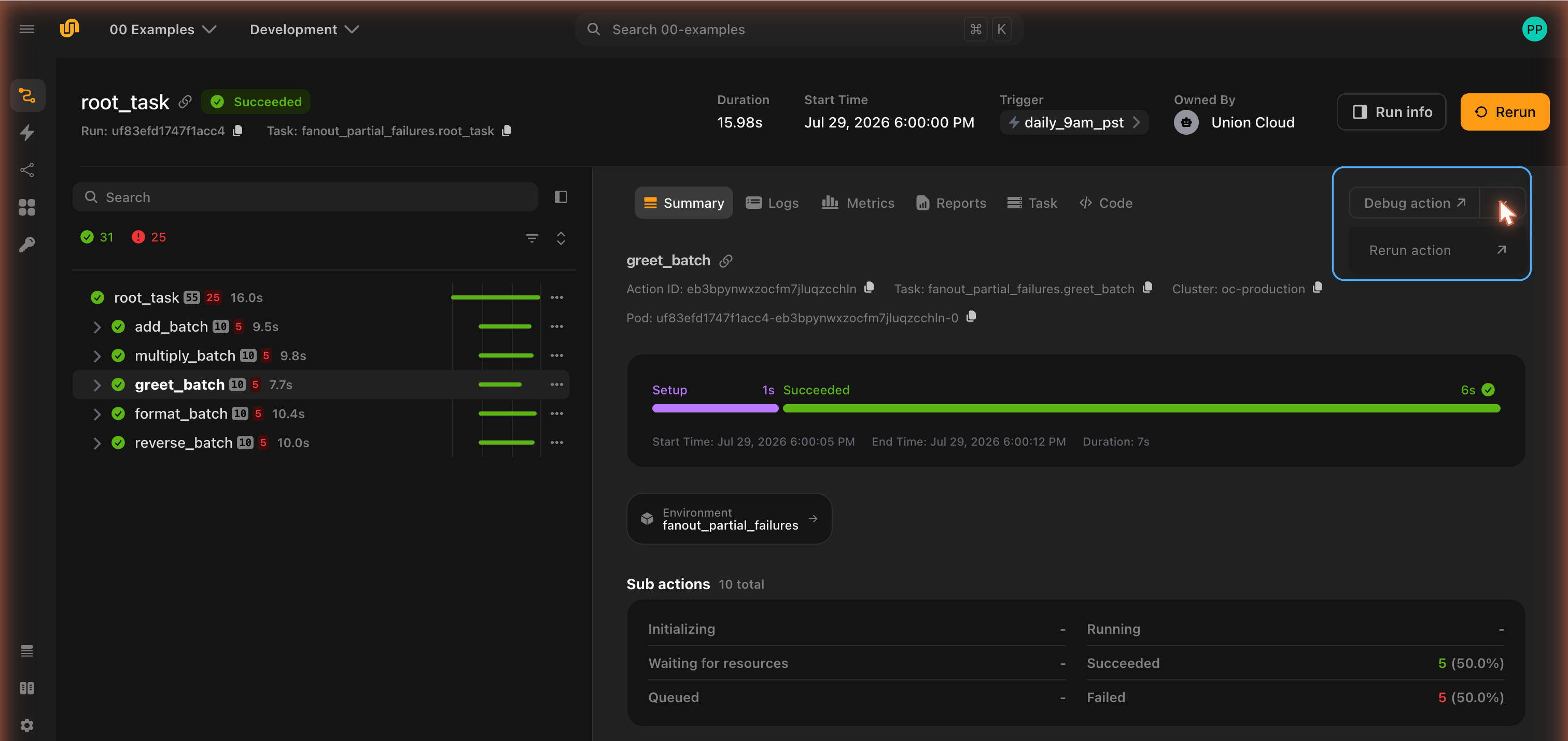
Task: Click the Succeeded sub actions row
Action: [x=1295, y=663]
